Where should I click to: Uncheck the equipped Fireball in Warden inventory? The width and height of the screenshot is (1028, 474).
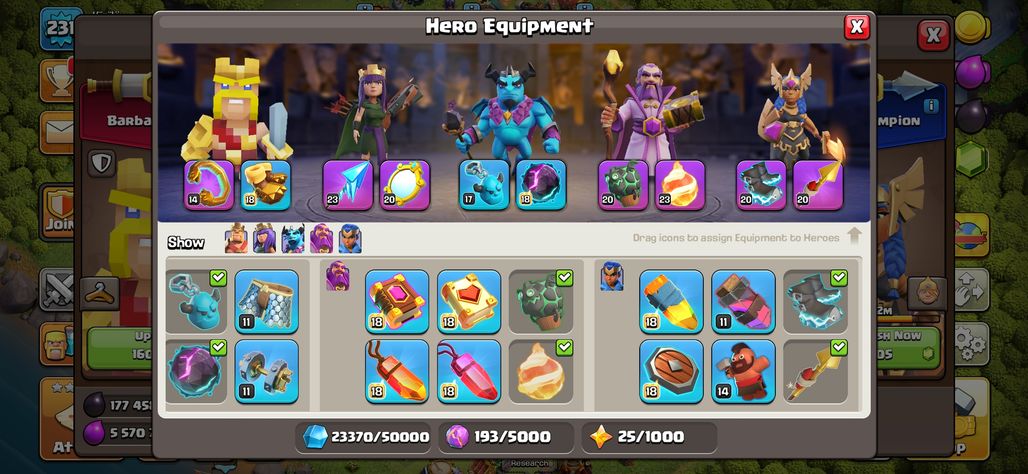[x=541, y=371]
